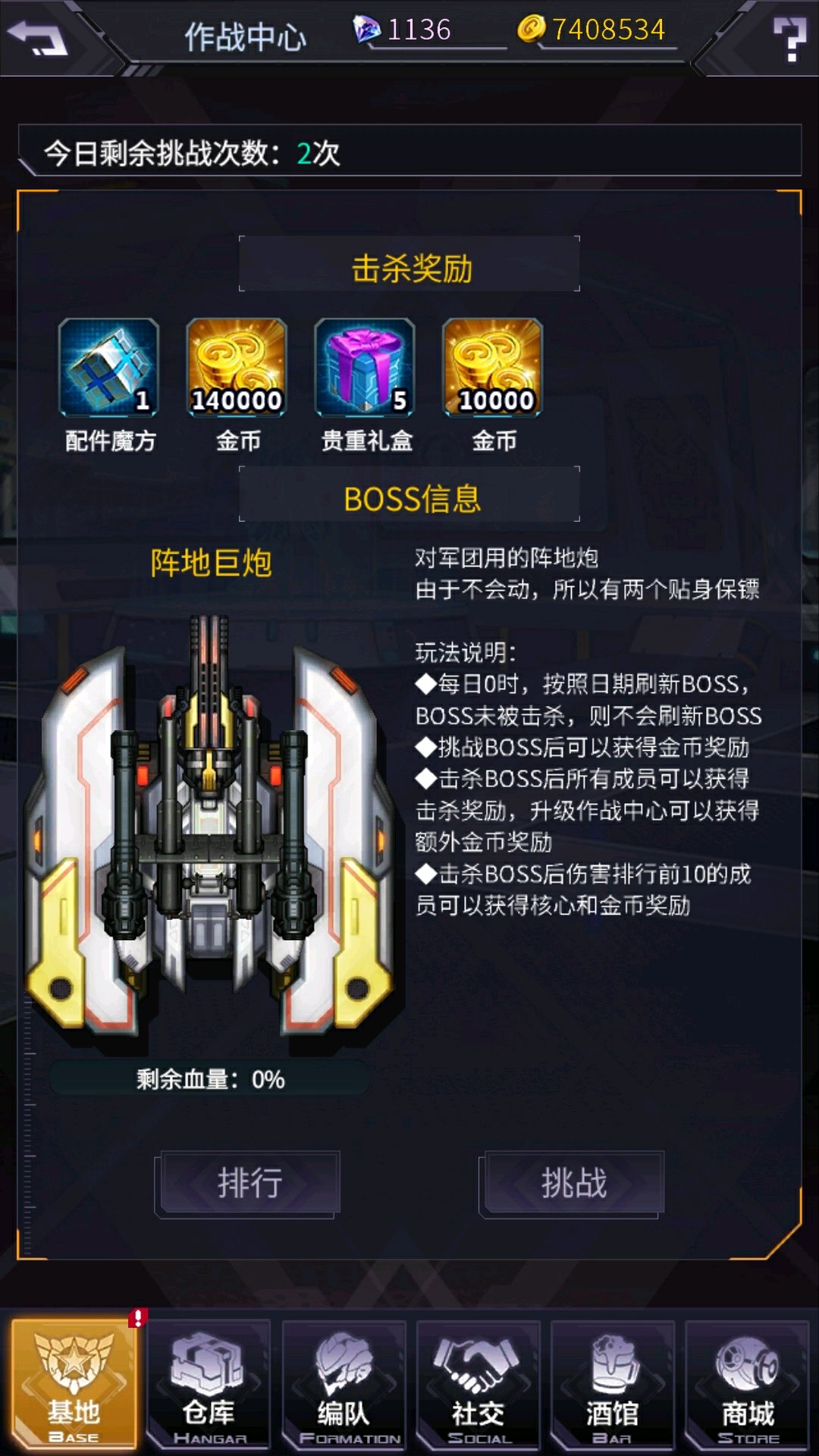Open the 社交 Social tab
This screenshot has width=819, height=1456.
pyautogui.click(x=478, y=1385)
